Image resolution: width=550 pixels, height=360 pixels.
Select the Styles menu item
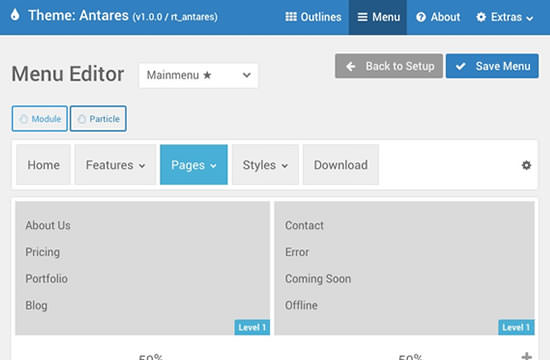click(x=265, y=165)
